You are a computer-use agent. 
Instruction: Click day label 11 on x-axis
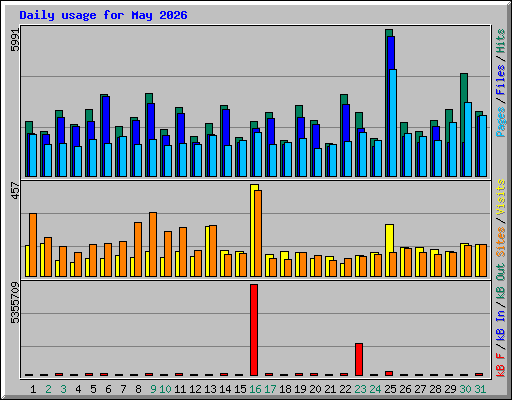click(x=180, y=389)
